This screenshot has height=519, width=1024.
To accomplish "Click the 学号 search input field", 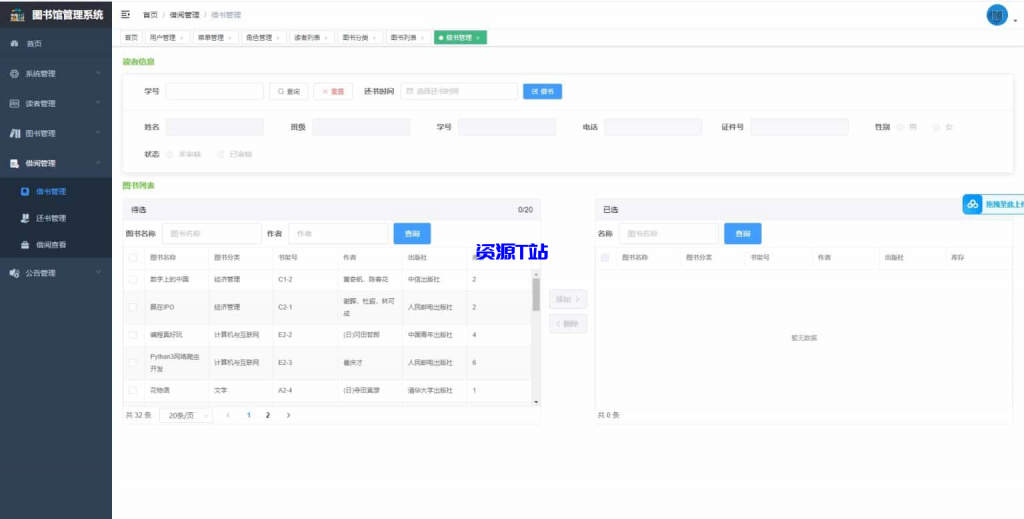I will pyautogui.click(x=215, y=91).
